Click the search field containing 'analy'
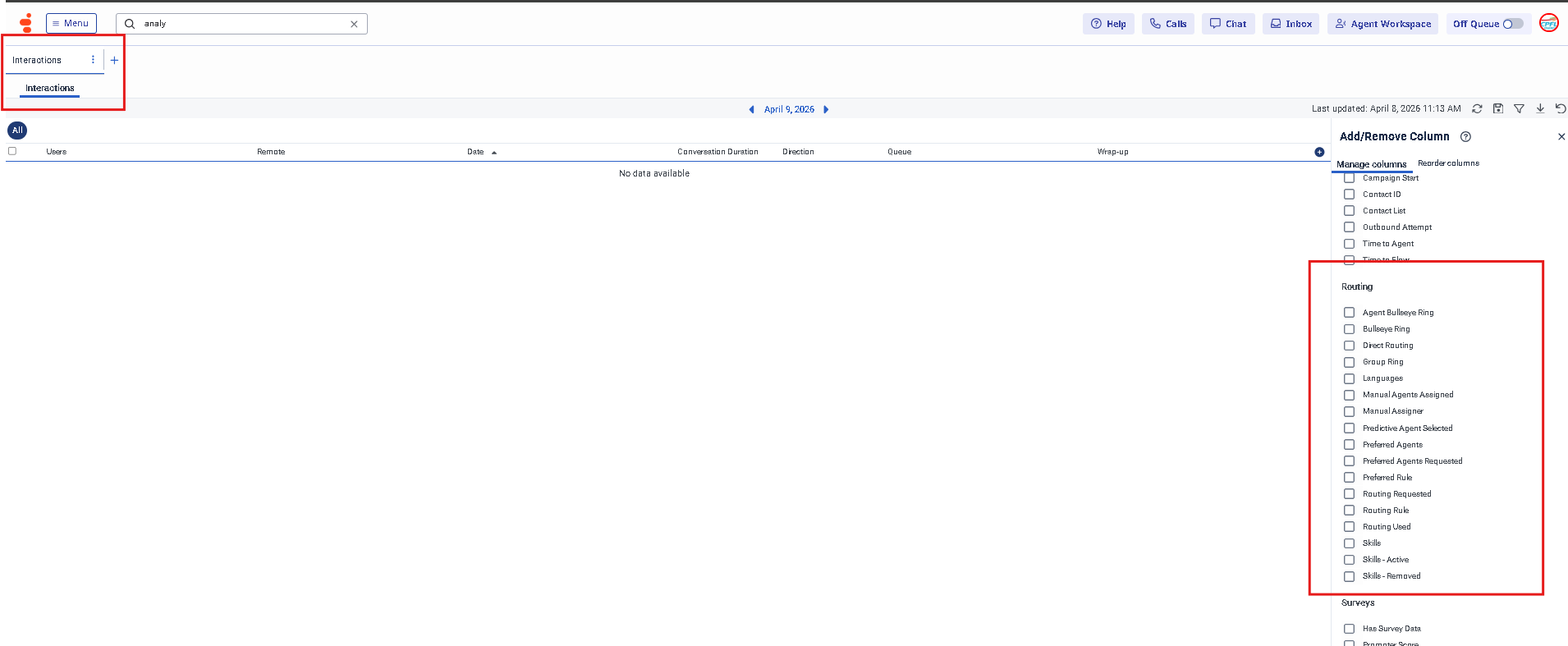 (241, 24)
